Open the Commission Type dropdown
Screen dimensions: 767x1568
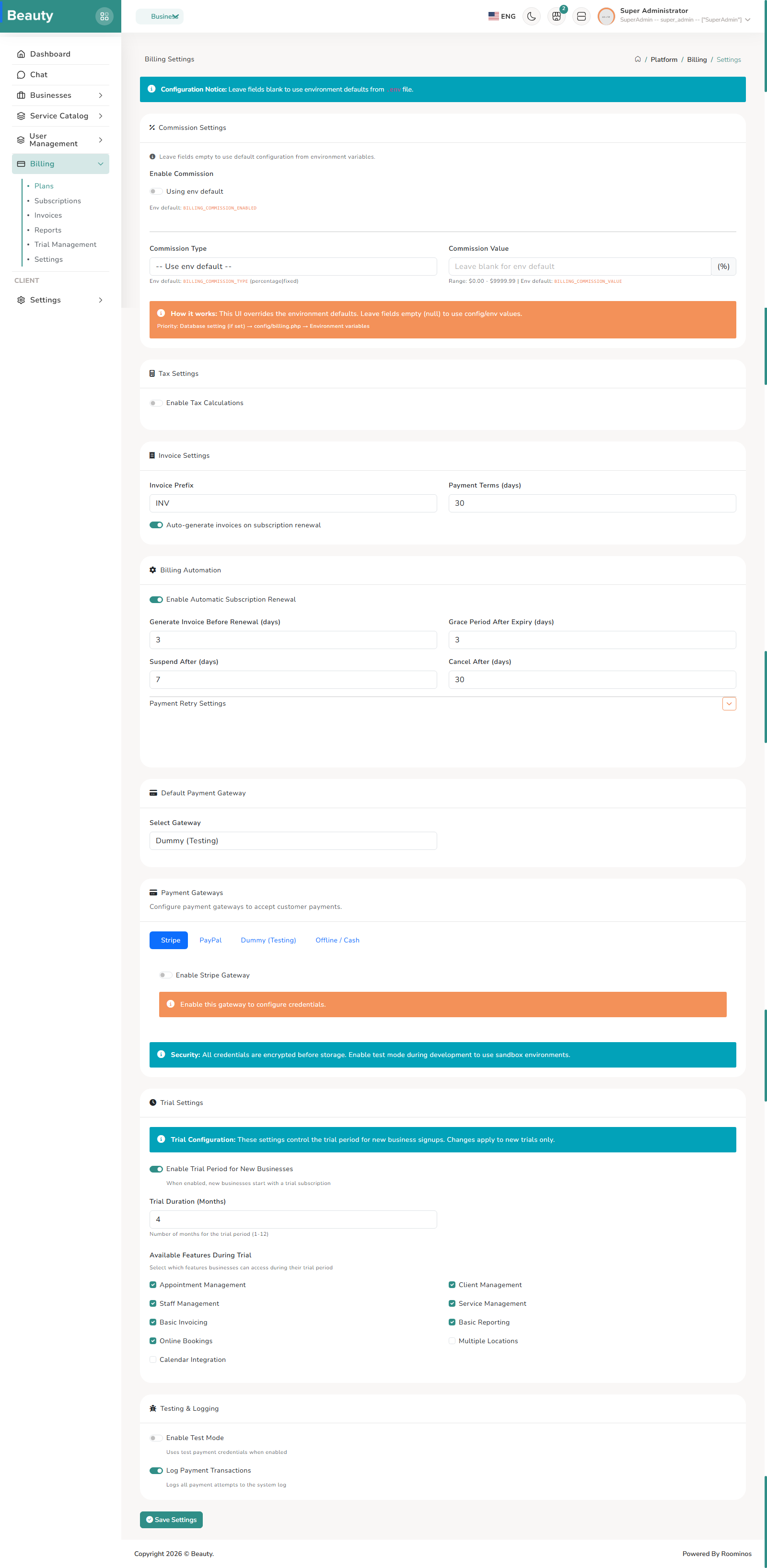293,267
